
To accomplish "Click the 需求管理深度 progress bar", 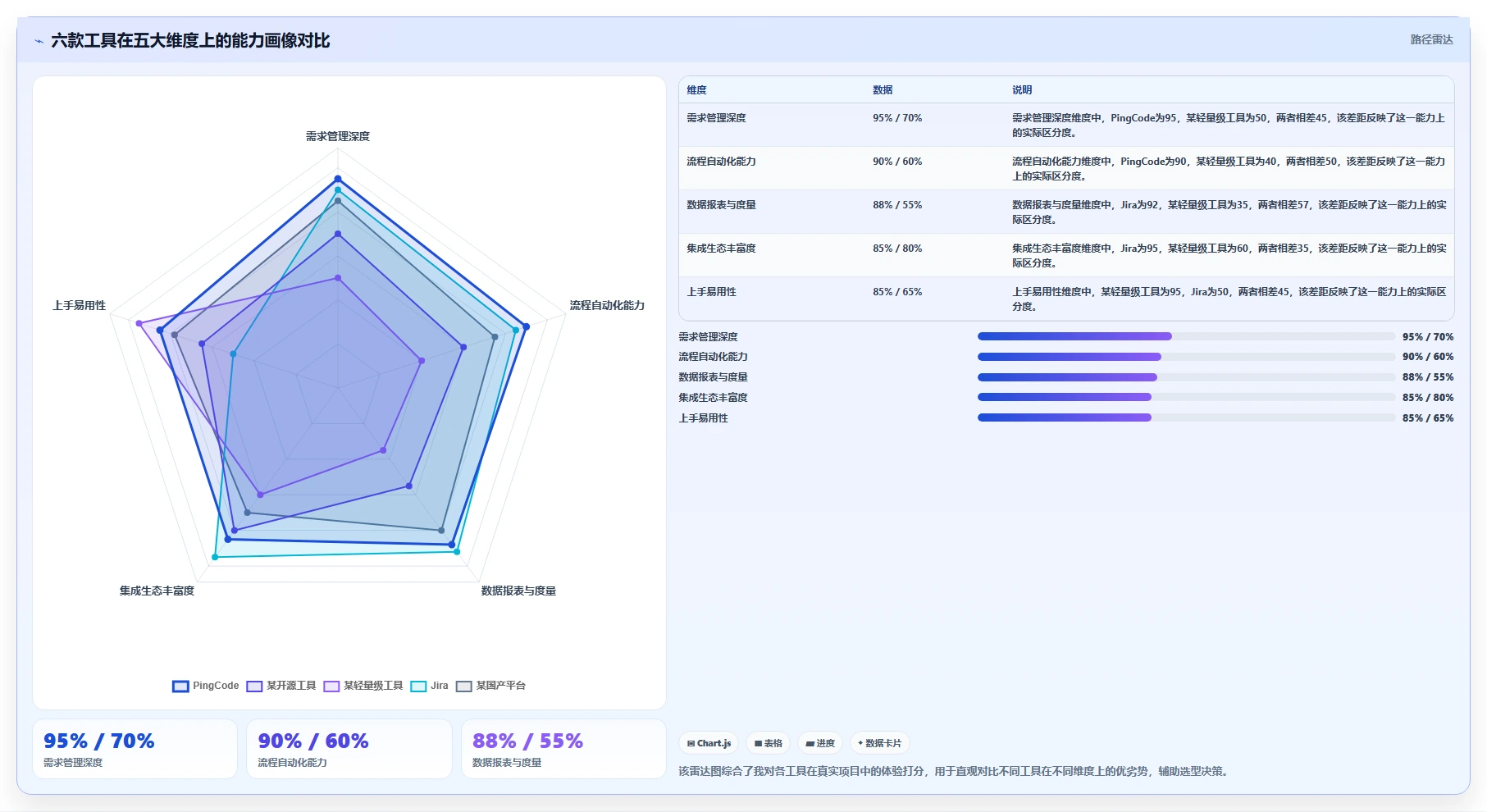I will 1186,336.
